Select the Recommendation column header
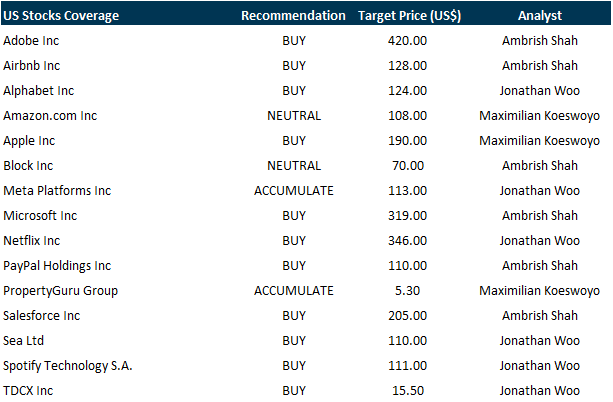The image size is (613, 402). click(294, 16)
